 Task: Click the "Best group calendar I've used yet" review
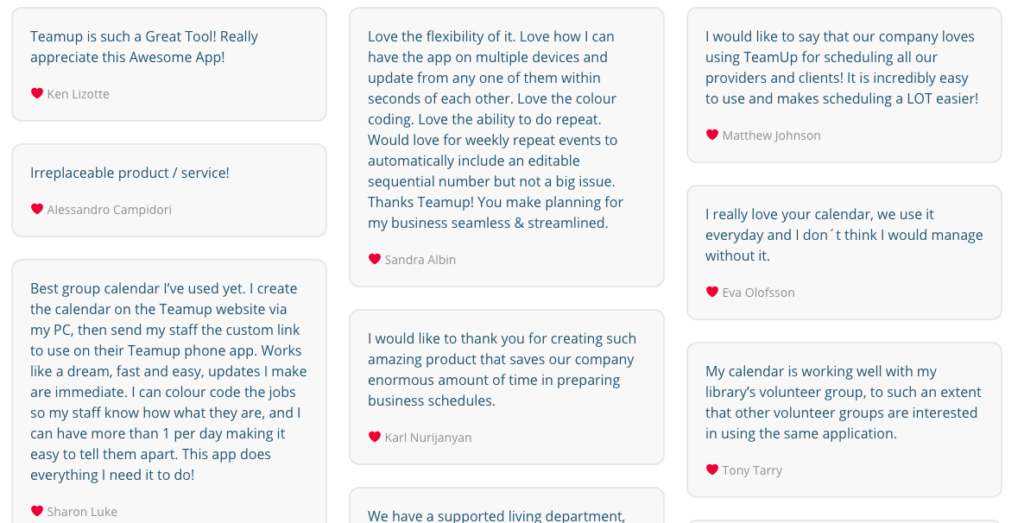[x=169, y=392]
